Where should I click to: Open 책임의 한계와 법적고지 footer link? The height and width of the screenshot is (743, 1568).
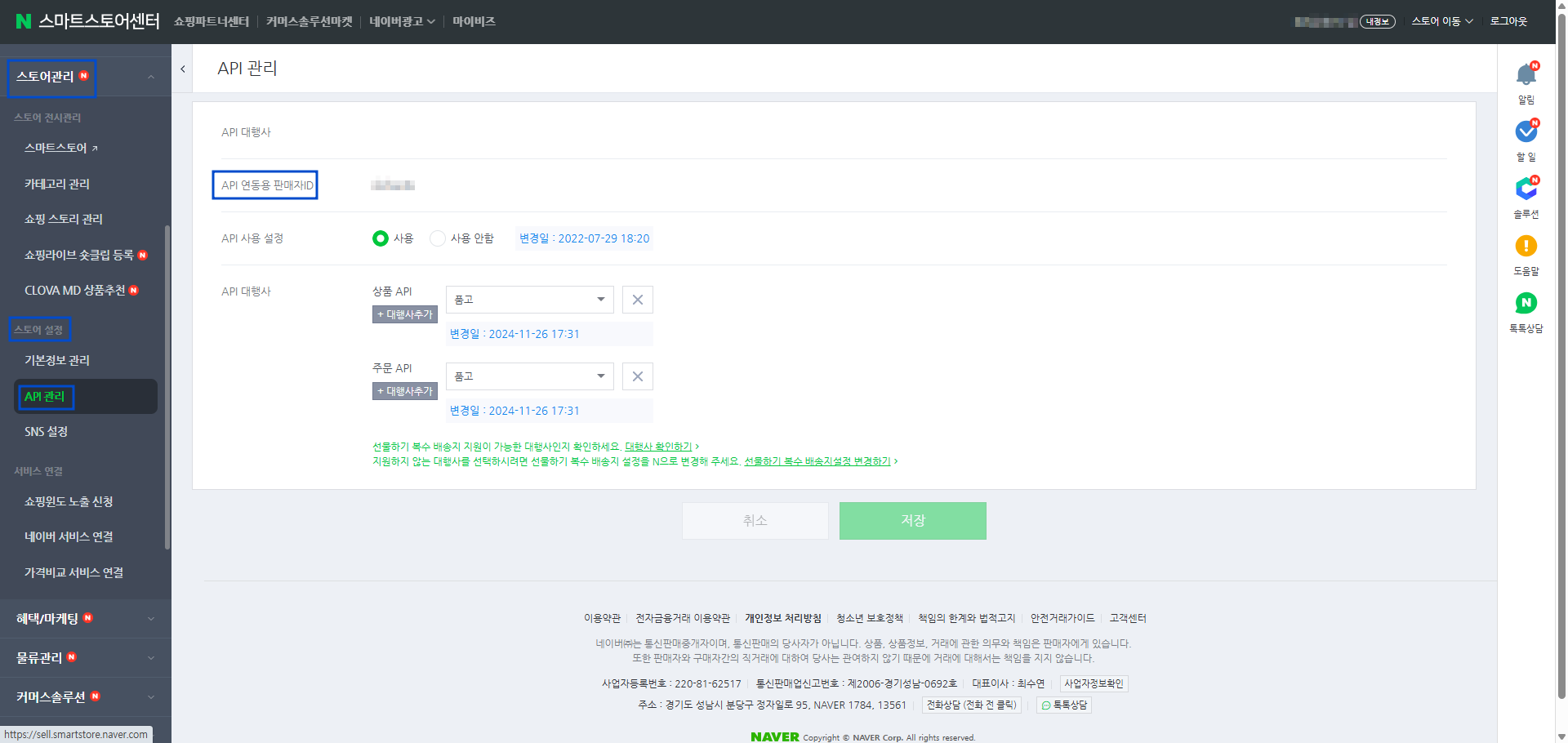pos(967,618)
